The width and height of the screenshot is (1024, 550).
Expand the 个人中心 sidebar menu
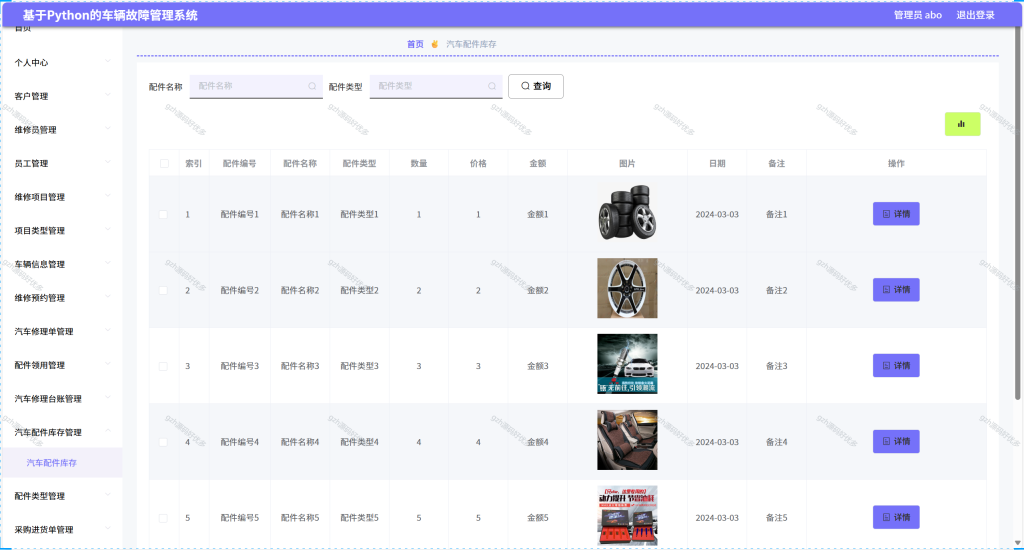[61, 63]
